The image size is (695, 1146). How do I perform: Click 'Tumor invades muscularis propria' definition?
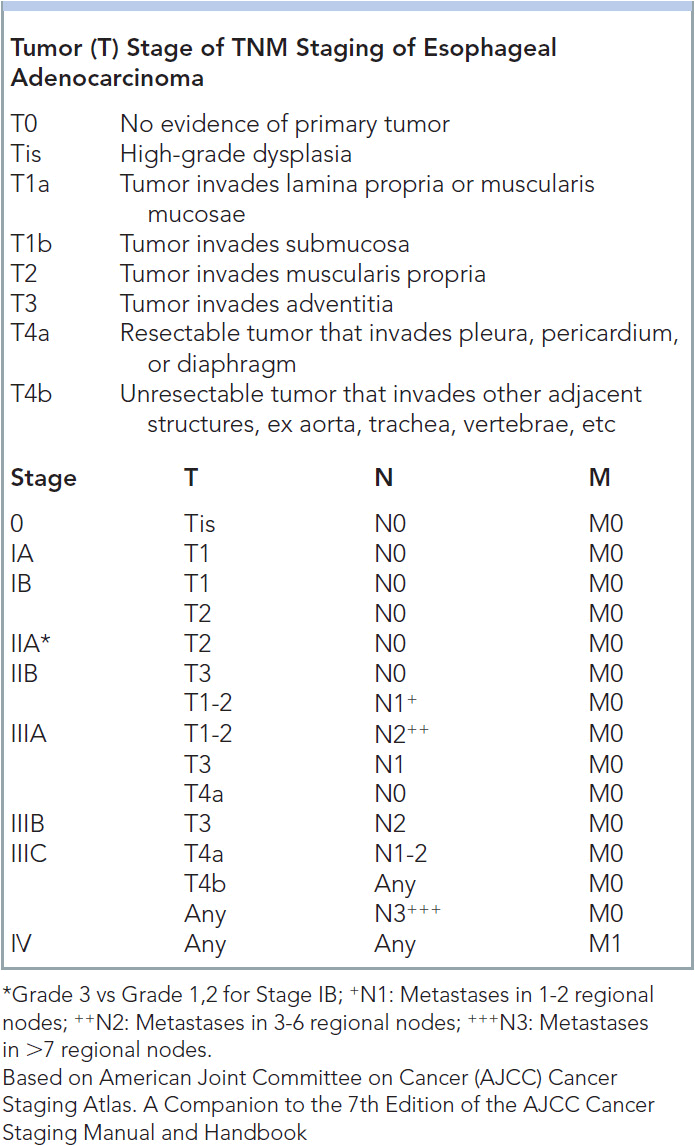[302, 275]
